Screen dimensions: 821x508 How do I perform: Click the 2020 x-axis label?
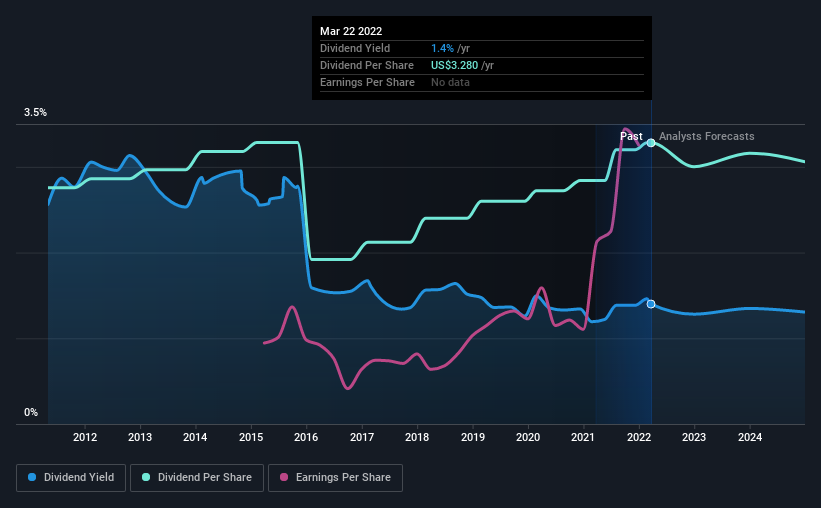pyautogui.click(x=528, y=437)
